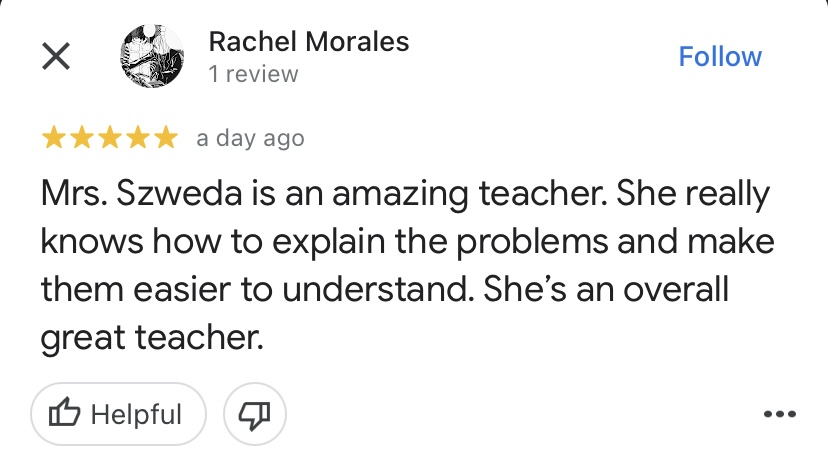Viewport: 828px width, 473px height.
Task: Select the fifth gold rating star
Action: pyautogui.click(x=166, y=138)
